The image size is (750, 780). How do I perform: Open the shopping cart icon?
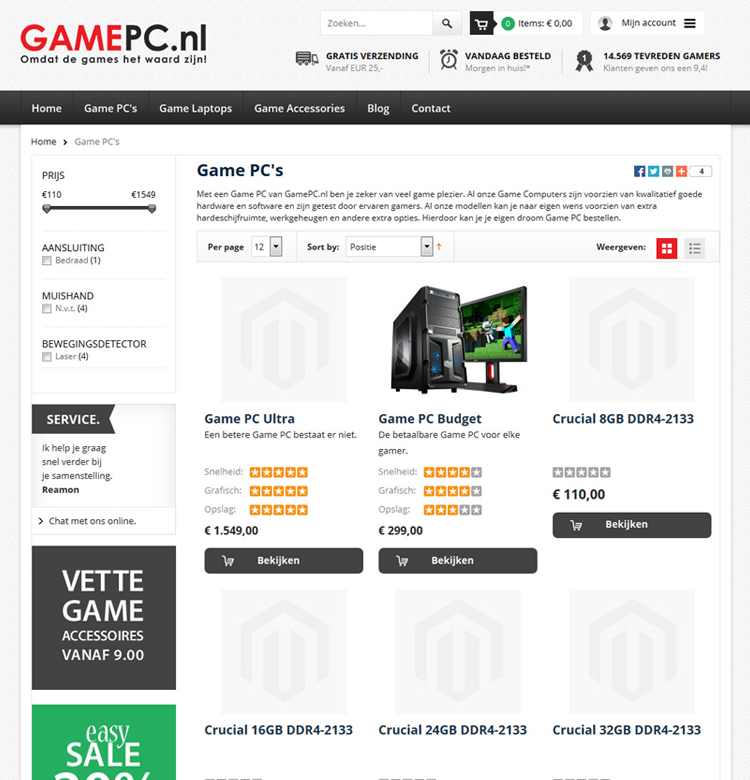[481, 23]
